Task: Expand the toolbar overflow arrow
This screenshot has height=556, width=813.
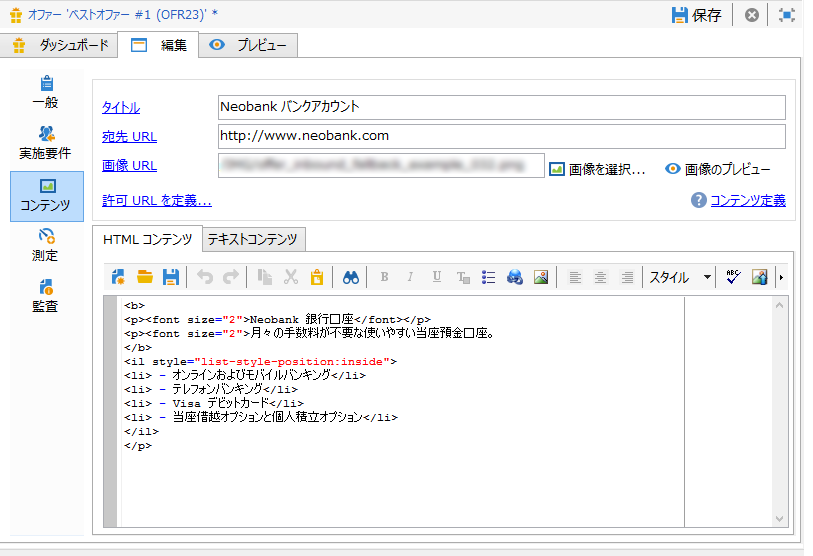Action: point(781,277)
